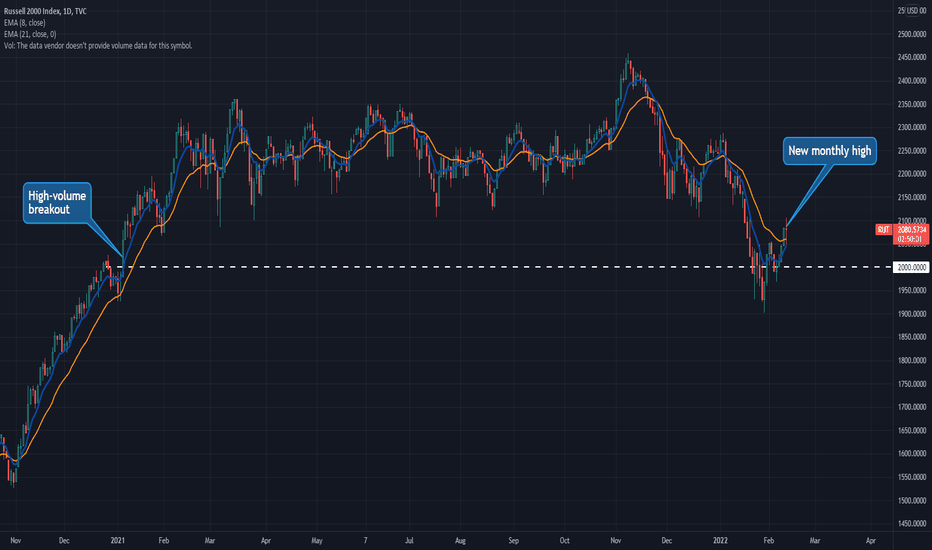The image size is (932, 550).
Task: Click the 1450.0000 price scale label
Action: [x=912, y=523]
